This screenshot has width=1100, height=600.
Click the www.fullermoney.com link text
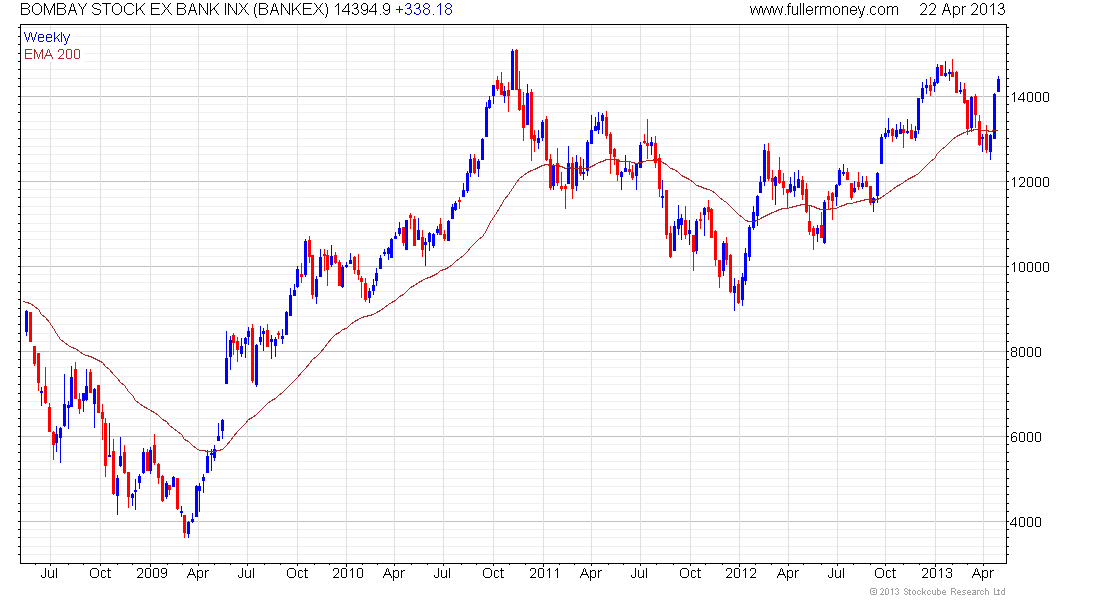[824, 10]
